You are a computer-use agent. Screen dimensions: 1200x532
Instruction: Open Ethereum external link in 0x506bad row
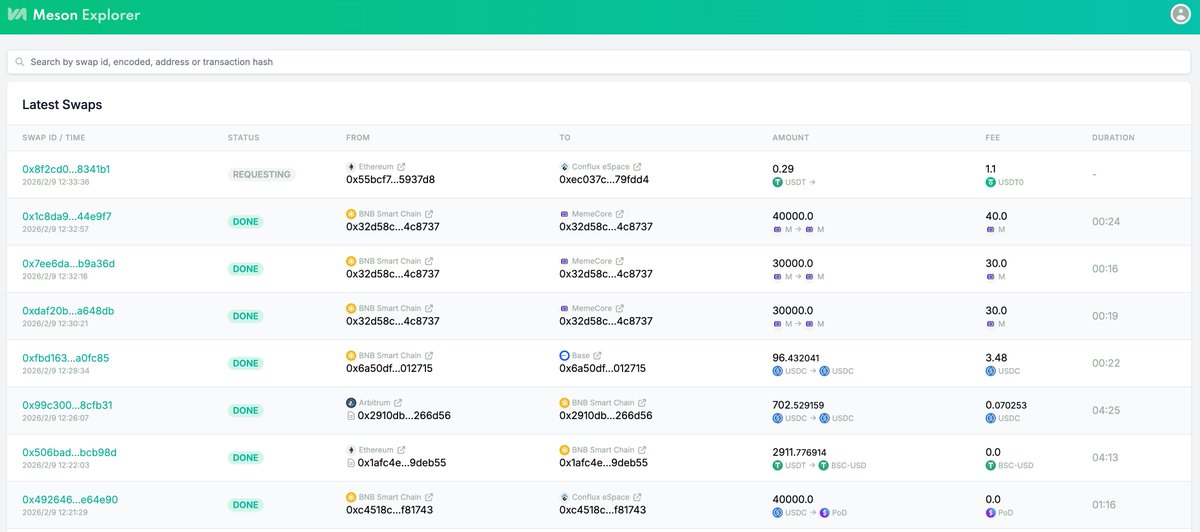(x=401, y=450)
